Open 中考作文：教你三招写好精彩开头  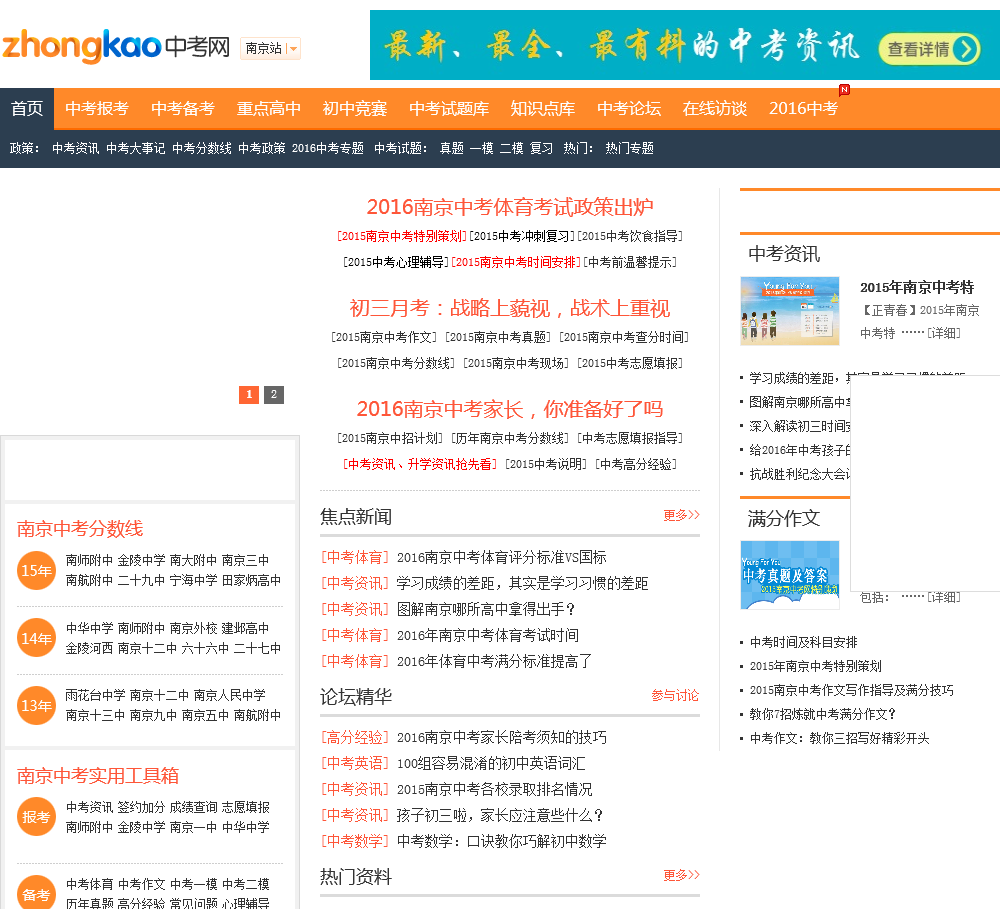839,739
